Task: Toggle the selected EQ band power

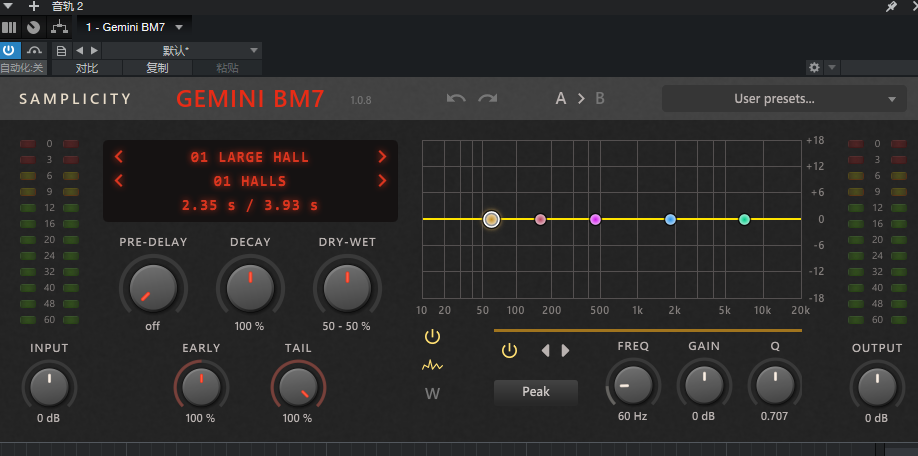Action: tap(509, 351)
